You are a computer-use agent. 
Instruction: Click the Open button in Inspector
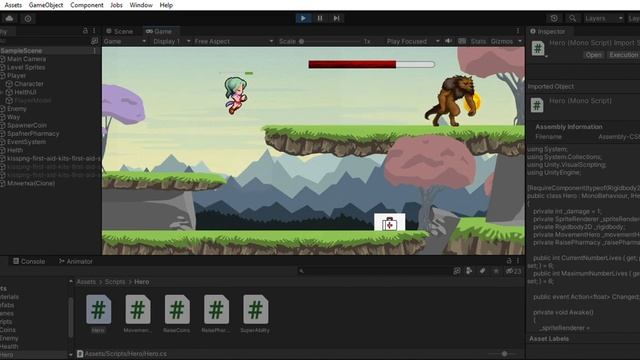[593, 55]
